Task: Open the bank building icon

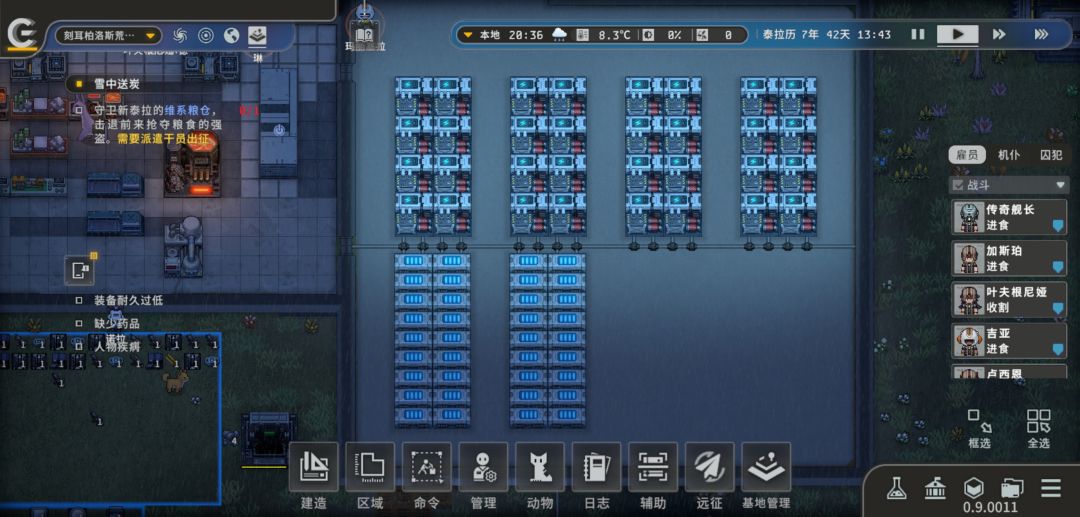Action: (935, 488)
